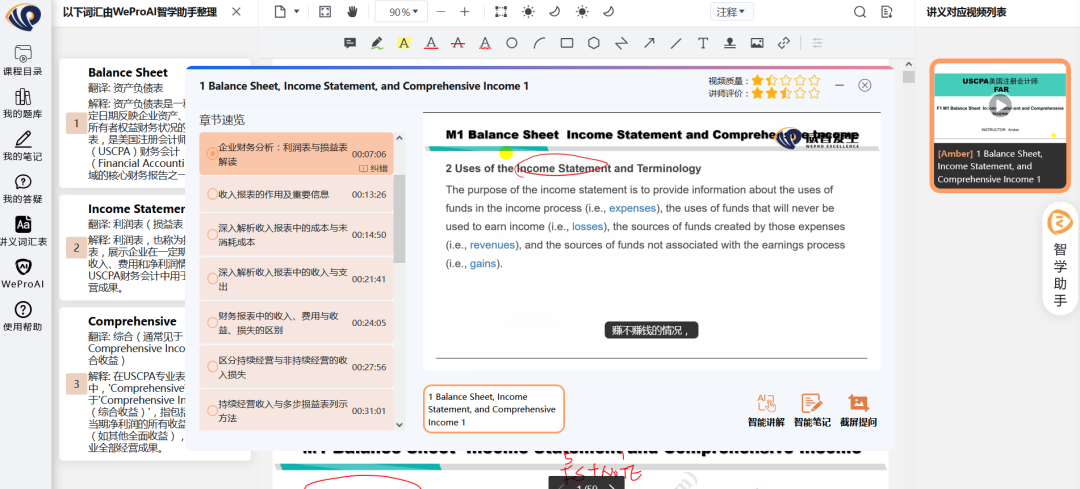Viewport: 1080px width, 489px height.
Task: Click the video title box under player
Action: coord(494,409)
